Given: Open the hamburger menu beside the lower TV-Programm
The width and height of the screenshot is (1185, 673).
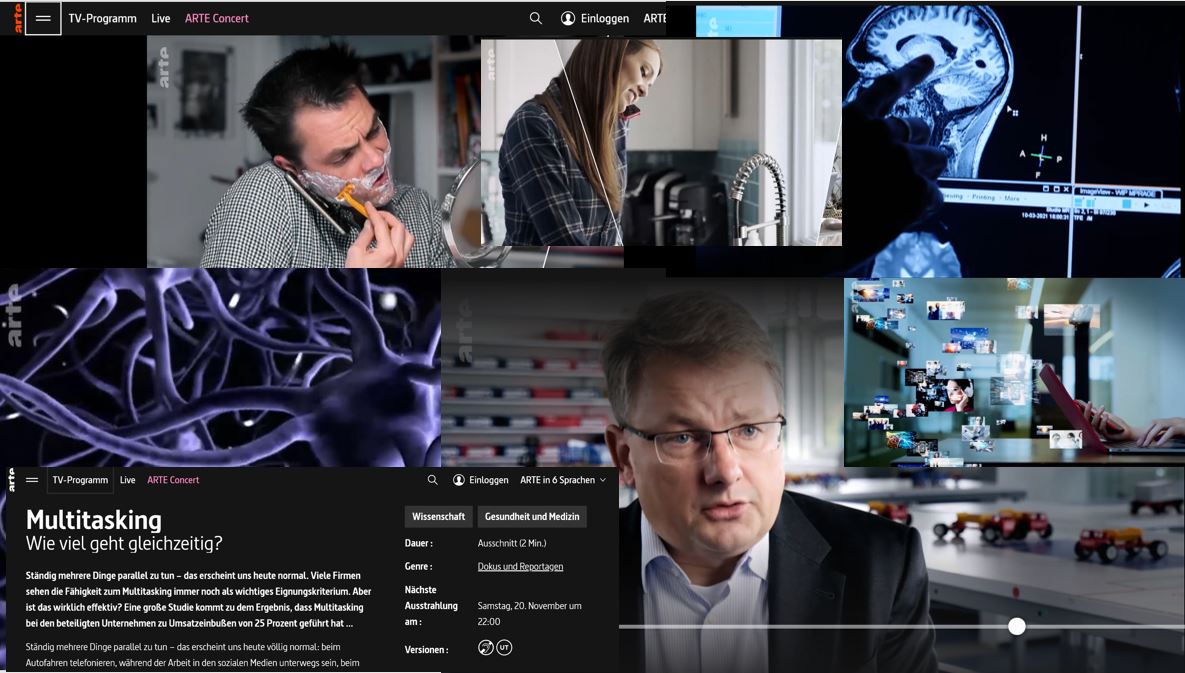Looking at the screenshot, I should tap(32, 480).
